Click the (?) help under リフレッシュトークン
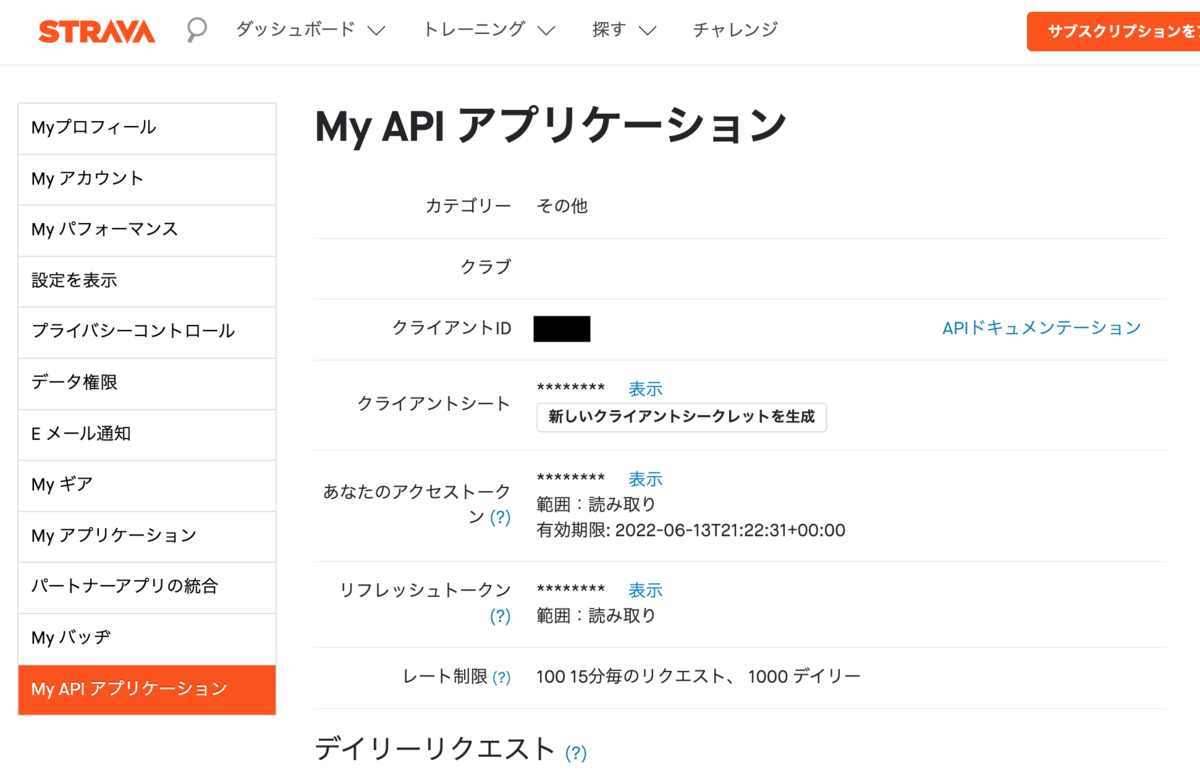Screen dimensions: 1200x771 pos(500,616)
